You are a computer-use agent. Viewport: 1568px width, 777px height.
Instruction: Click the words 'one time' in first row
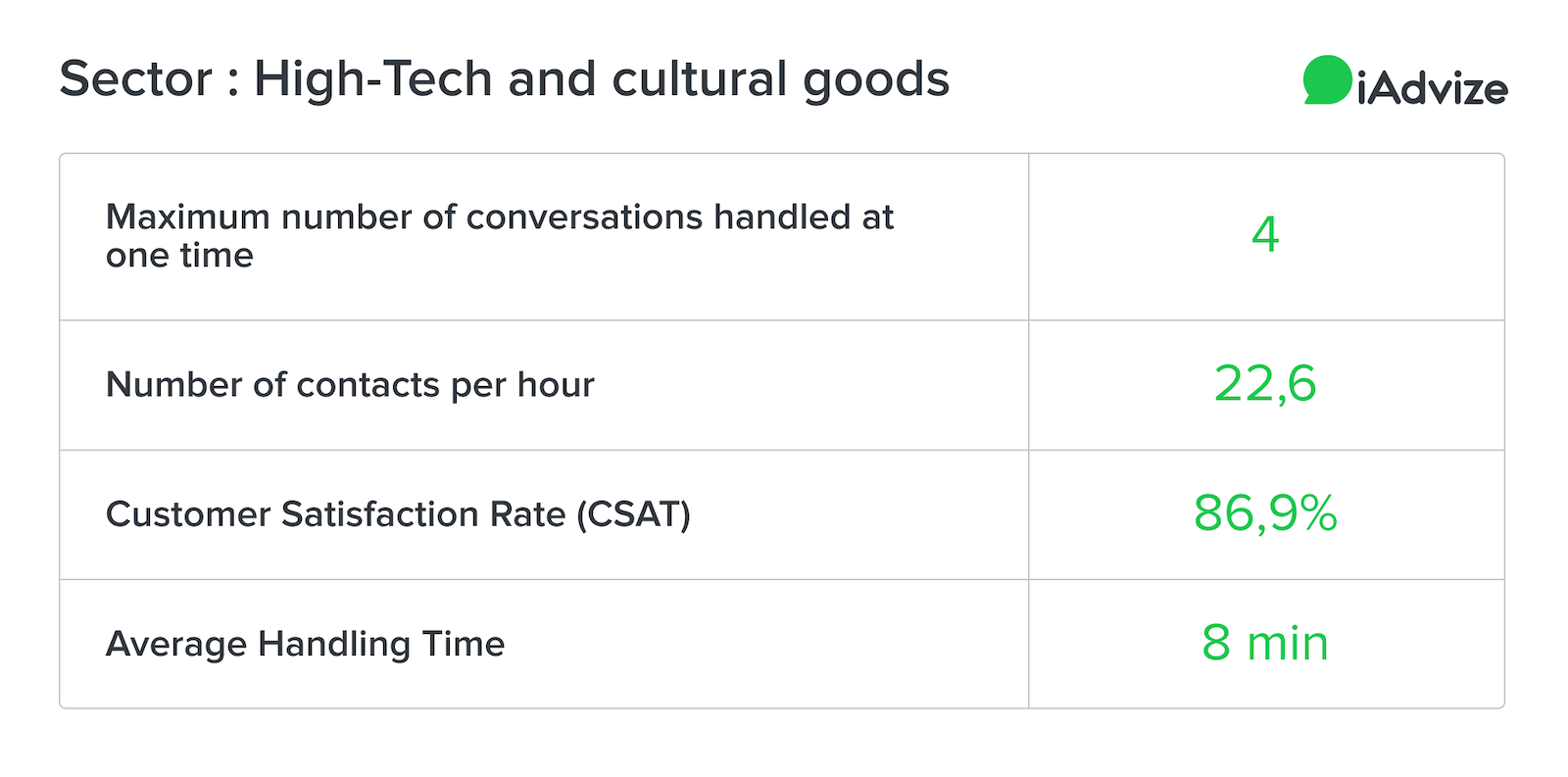179,256
